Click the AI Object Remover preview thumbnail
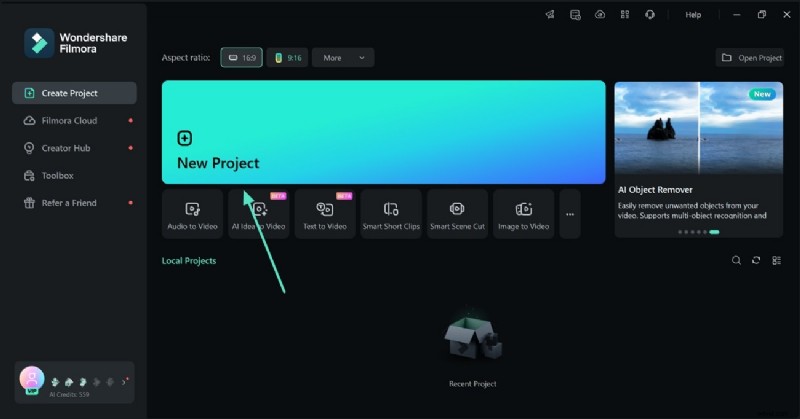800x419 pixels. click(x=699, y=128)
